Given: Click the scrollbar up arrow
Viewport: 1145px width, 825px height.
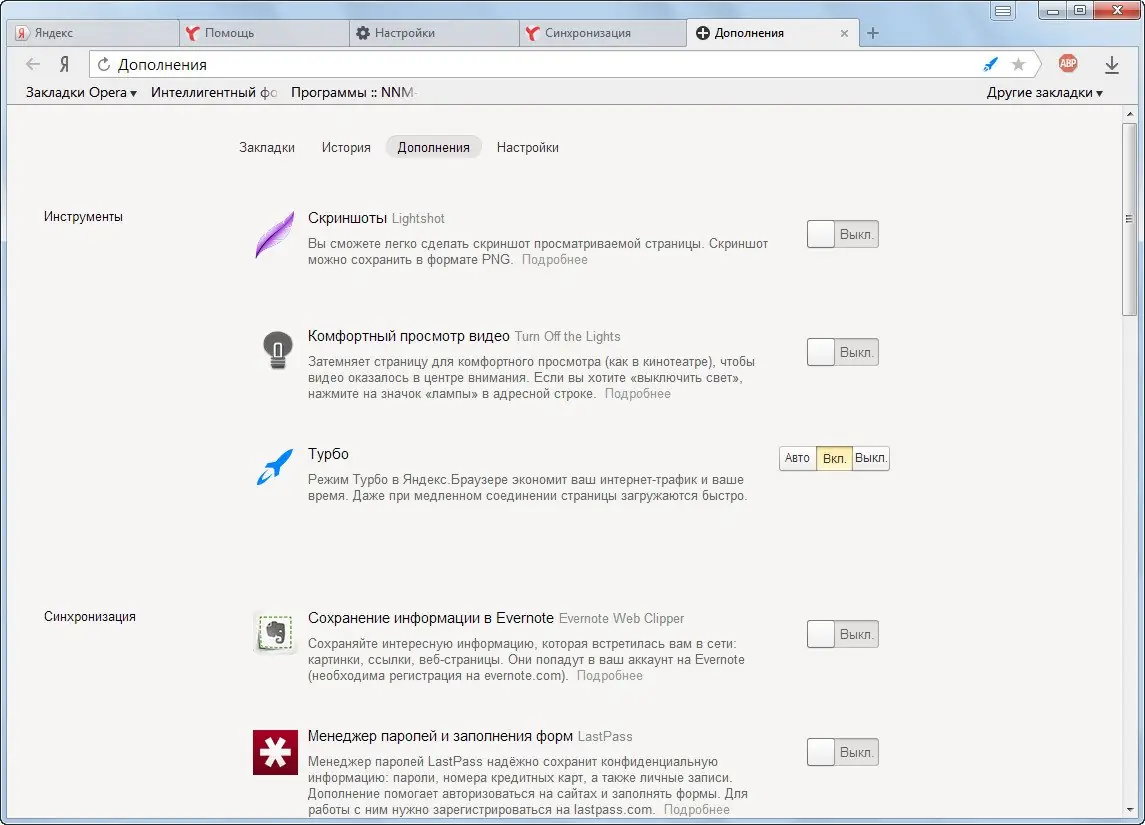Looking at the screenshot, I should coord(1130,114).
